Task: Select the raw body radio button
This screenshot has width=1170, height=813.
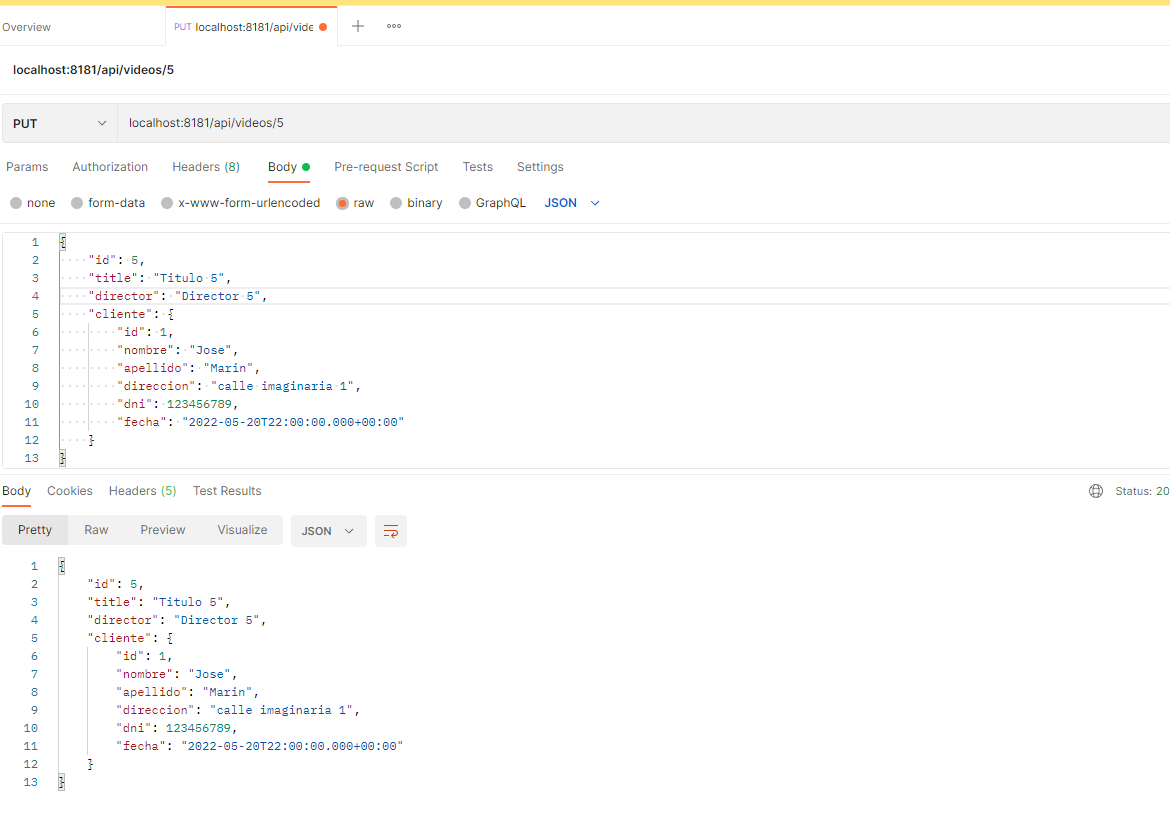Action: click(x=341, y=202)
